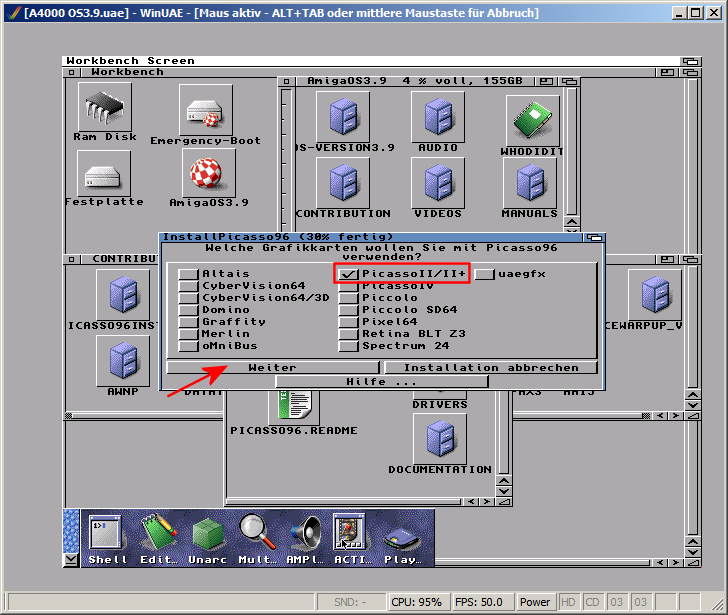Close the Workbench window gadget
Screen dimensions: 728x615
(71, 72)
